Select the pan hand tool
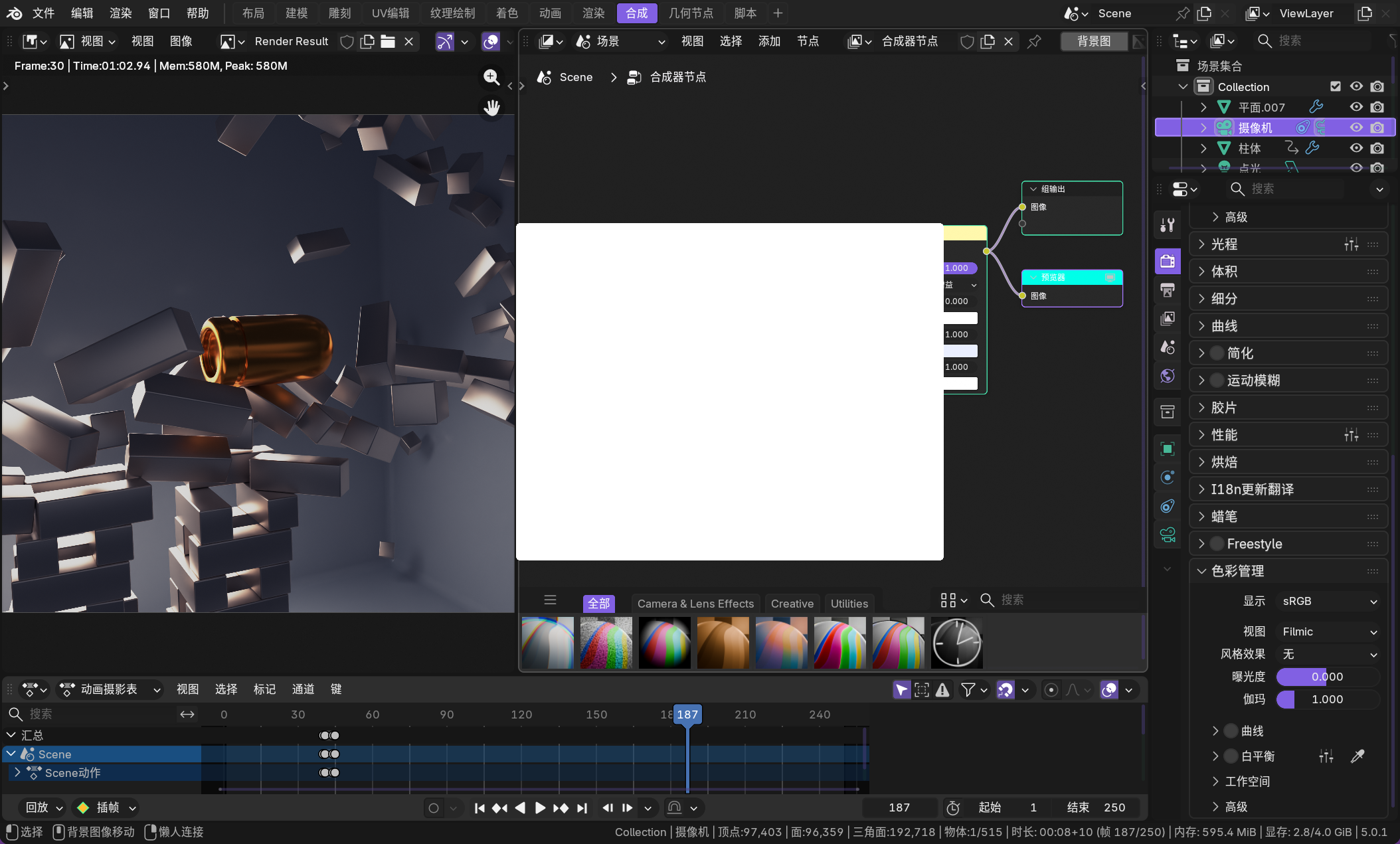Image resolution: width=1400 pixels, height=844 pixels. point(491,108)
